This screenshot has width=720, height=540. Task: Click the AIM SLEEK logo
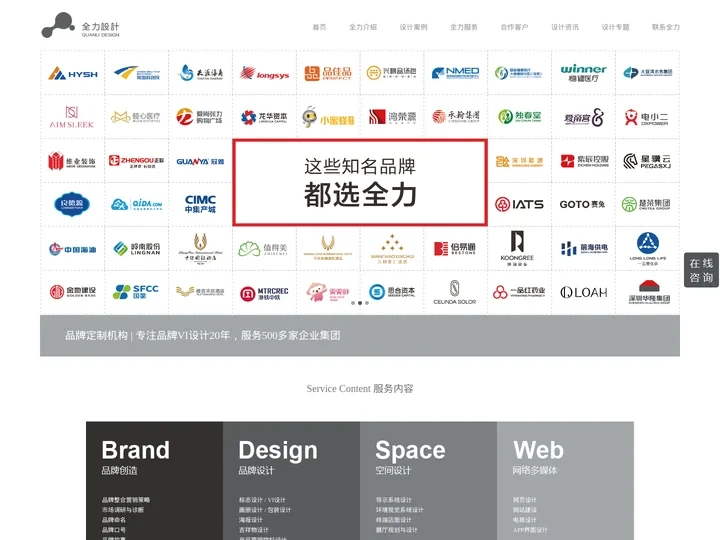coord(72,117)
